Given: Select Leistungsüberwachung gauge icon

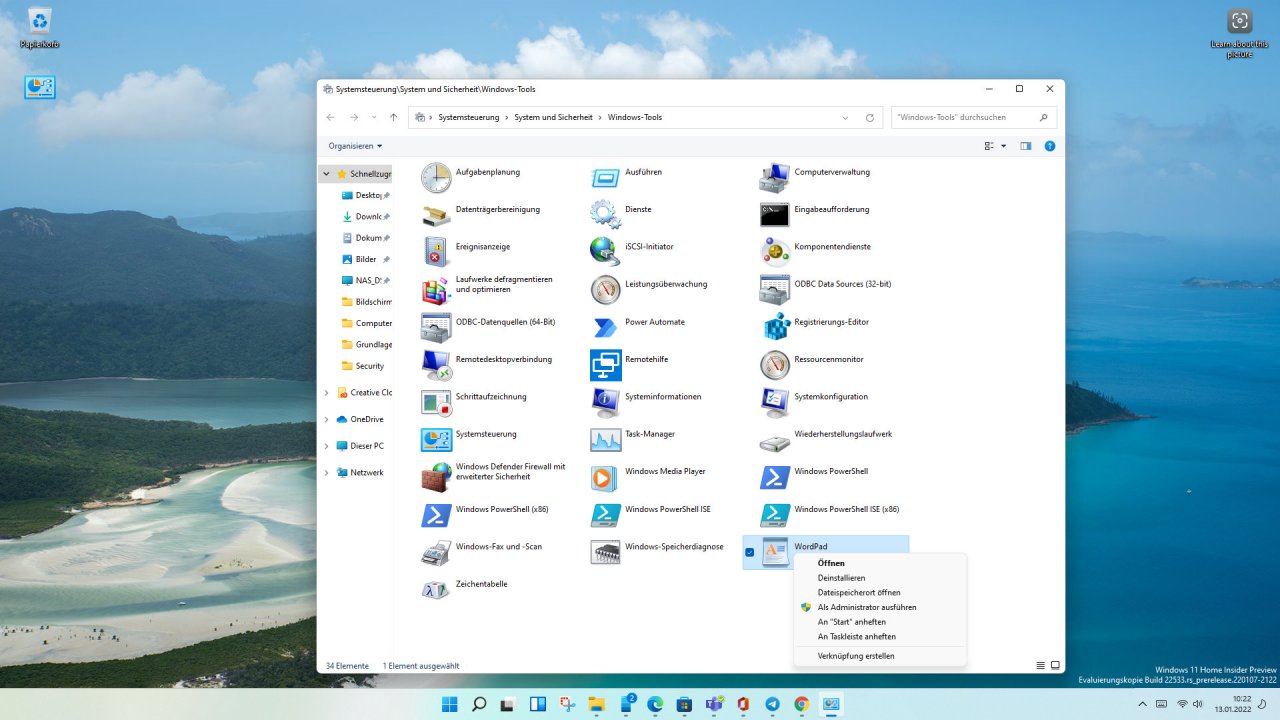Looking at the screenshot, I should [605, 290].
